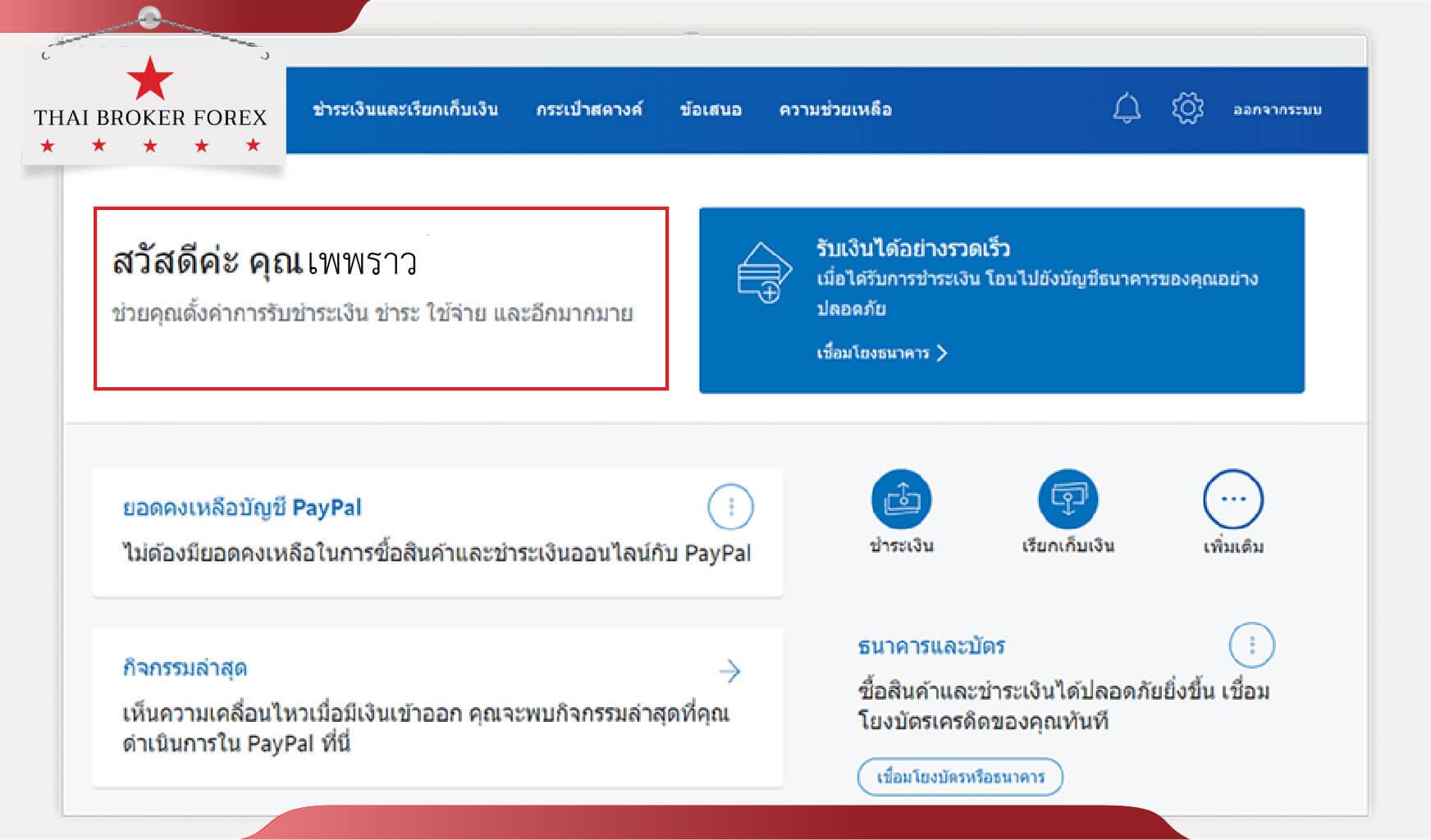Viewport: 1431px width, 840px height.
Task: Open ข้อเสนอ offers menu item
Action: tap(711, 109)
